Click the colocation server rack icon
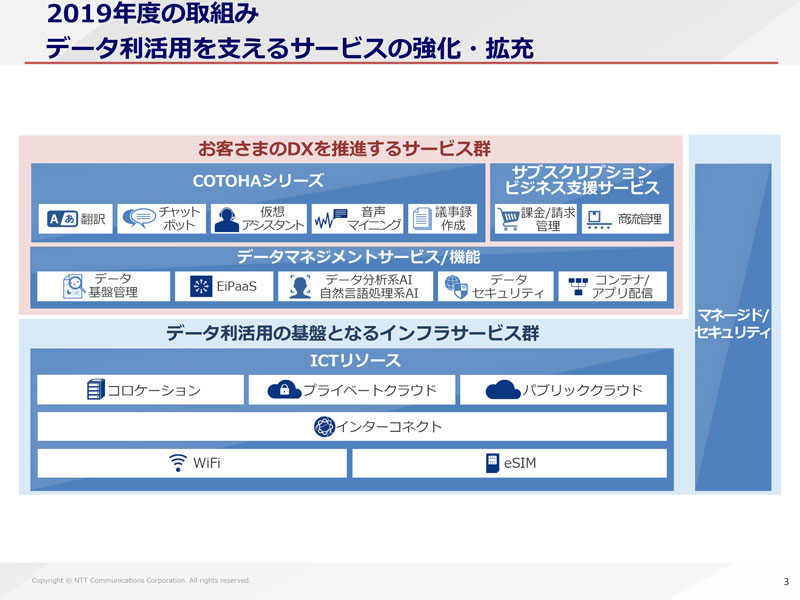The height and width of the screenshot is (600, 800). [95, 389]
